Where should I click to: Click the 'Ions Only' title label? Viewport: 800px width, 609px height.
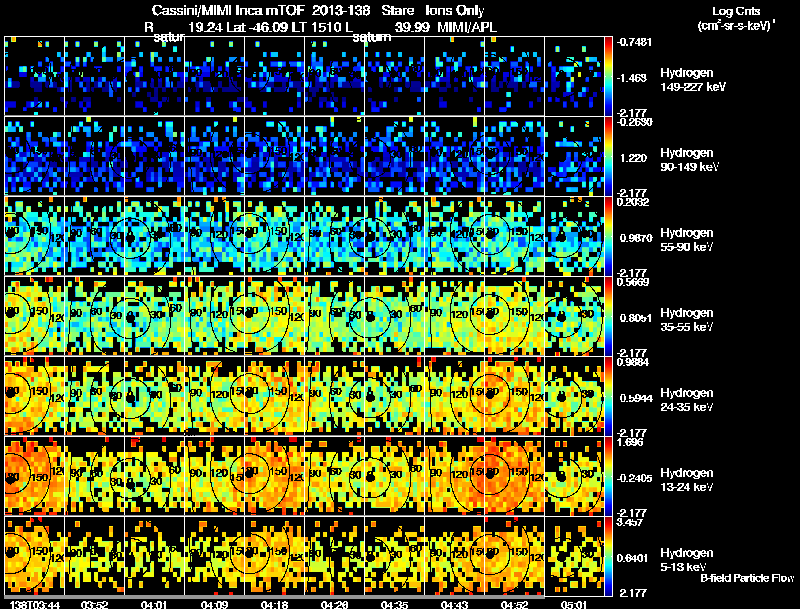(455, 11)
